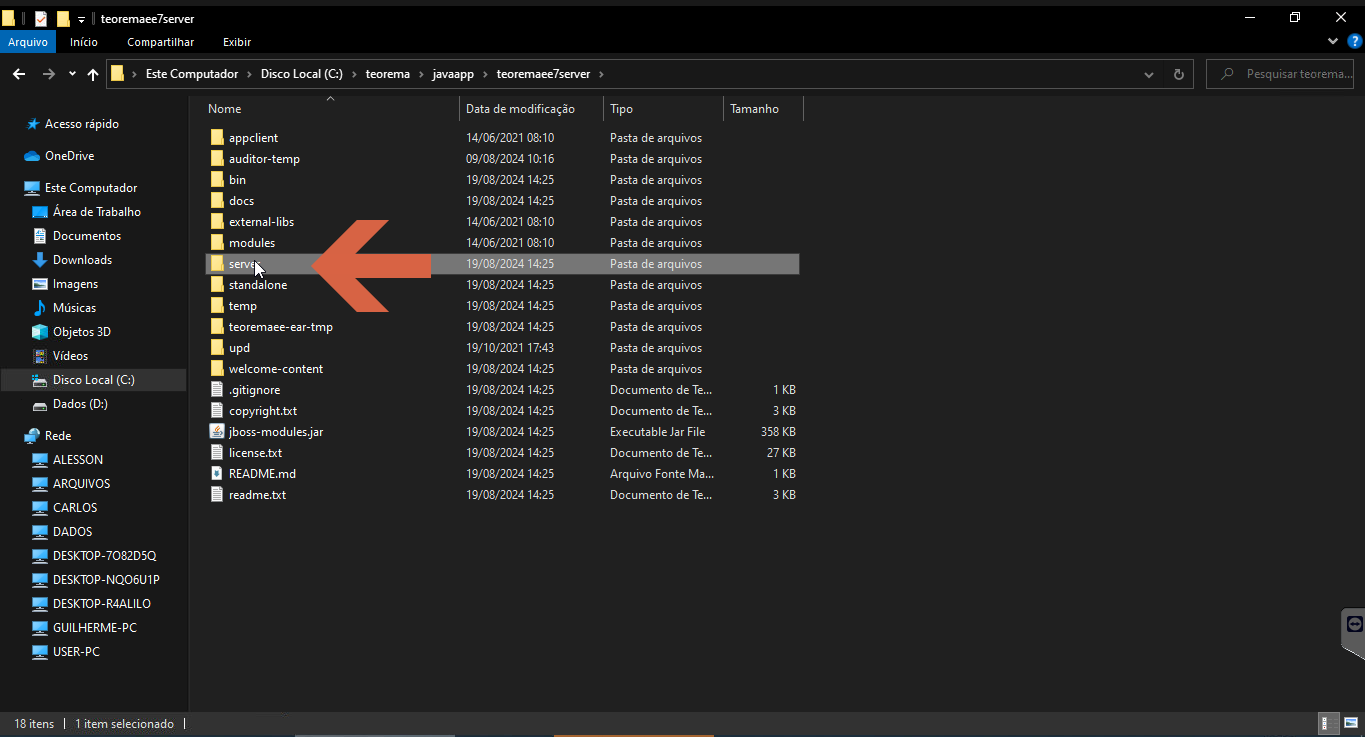Select the DESKTOP-7O82D5Q network computer
This screenshot has width=1365, height=737.
pyautogui.click(x=104, y=556)
